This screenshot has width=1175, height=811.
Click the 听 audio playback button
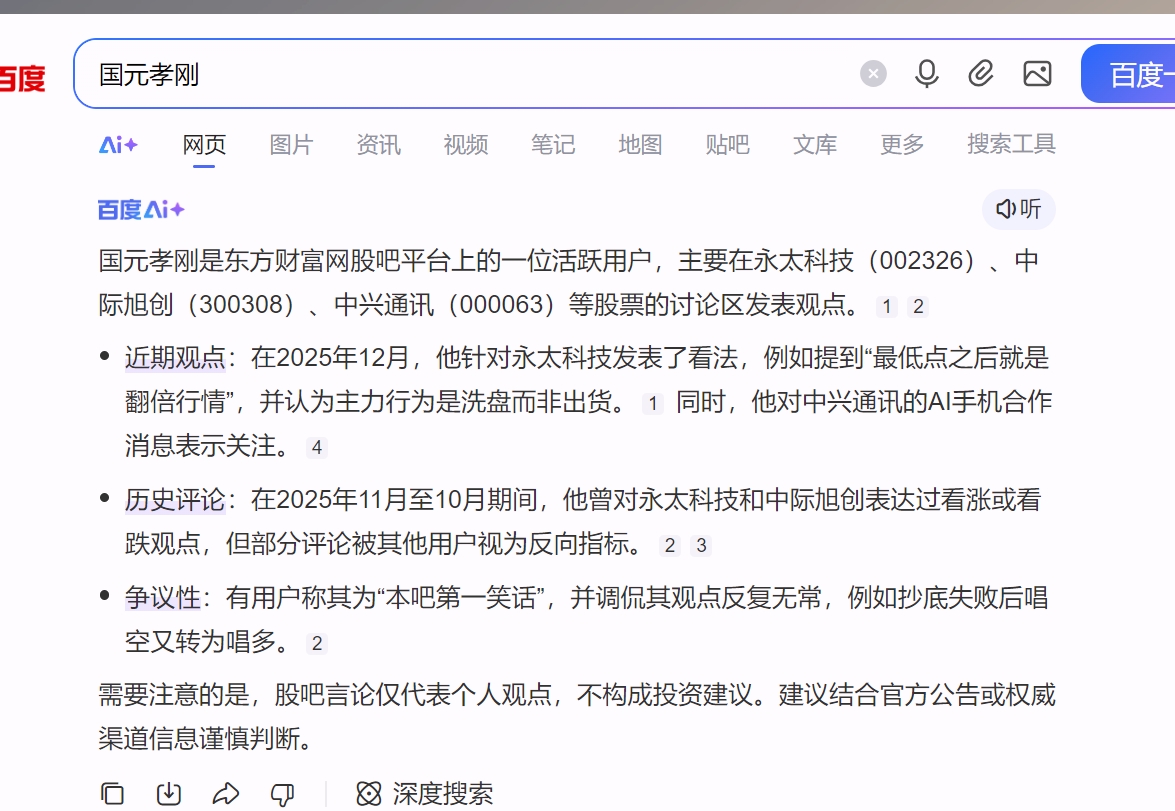pos(1018,208)
